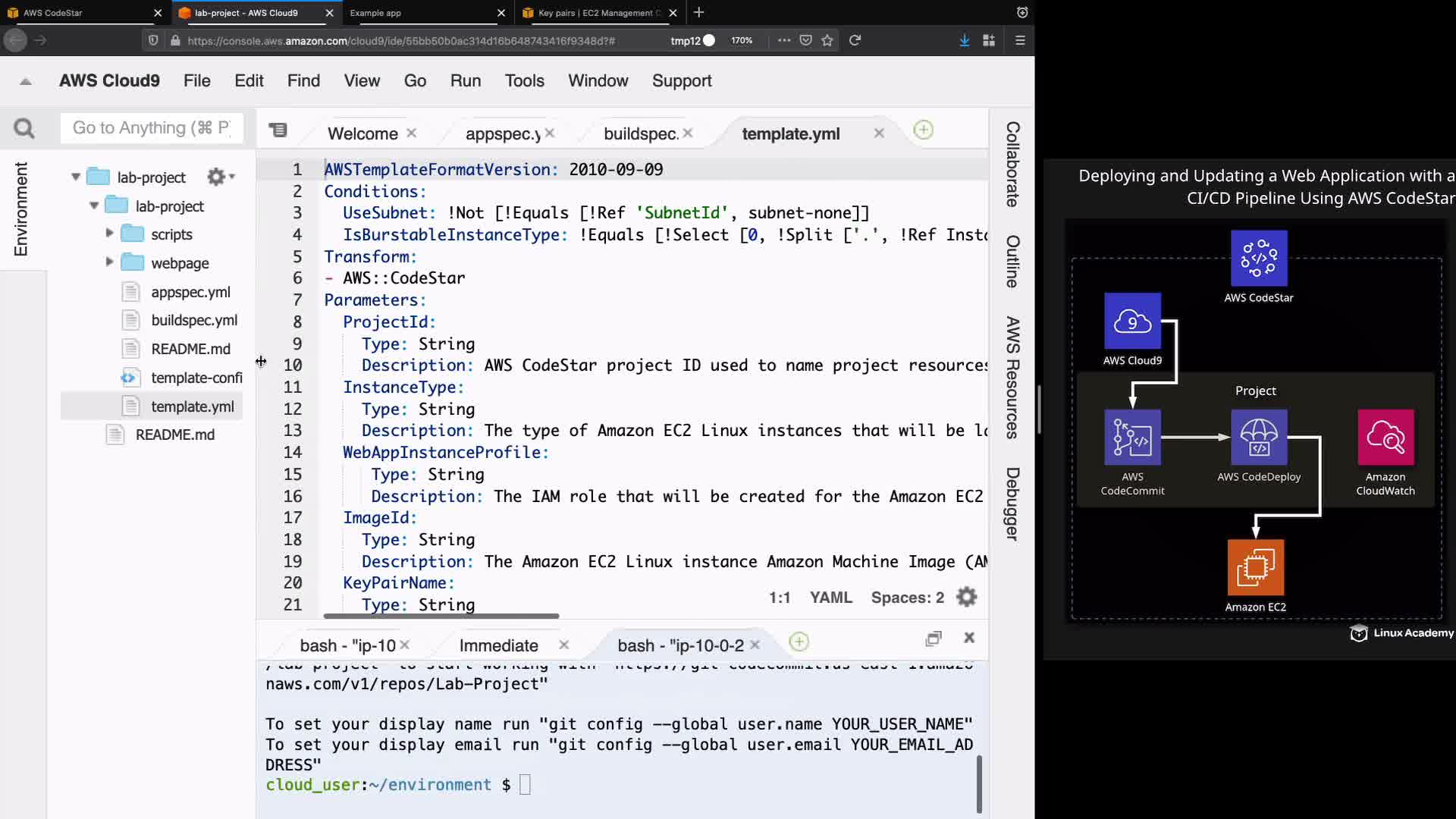The height and width of the screenshot is (819, 1456).
Task: Add new editor tab with plus icon
Action: [923, 130]
